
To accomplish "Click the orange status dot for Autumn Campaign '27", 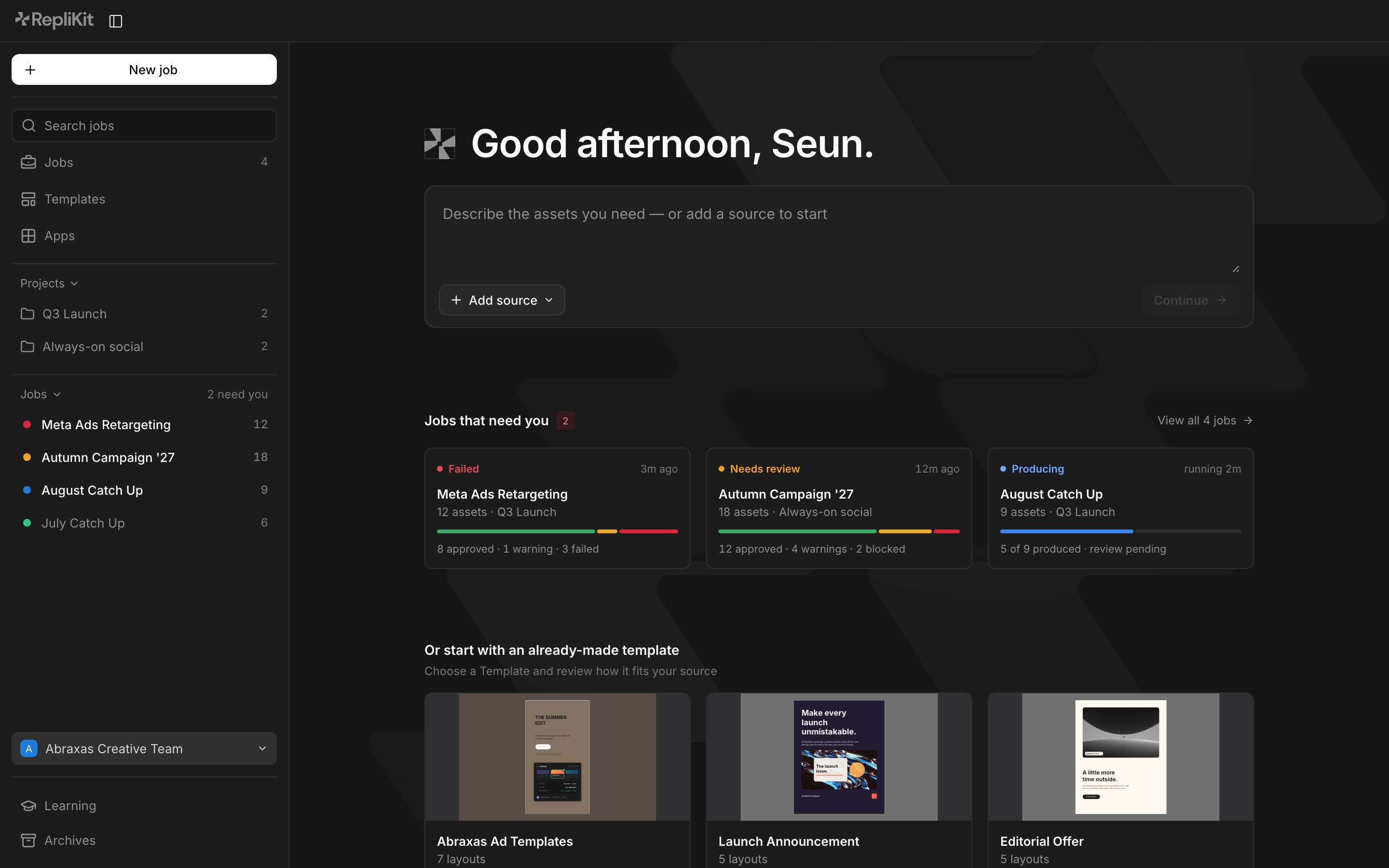I will [x=27, y=457].
